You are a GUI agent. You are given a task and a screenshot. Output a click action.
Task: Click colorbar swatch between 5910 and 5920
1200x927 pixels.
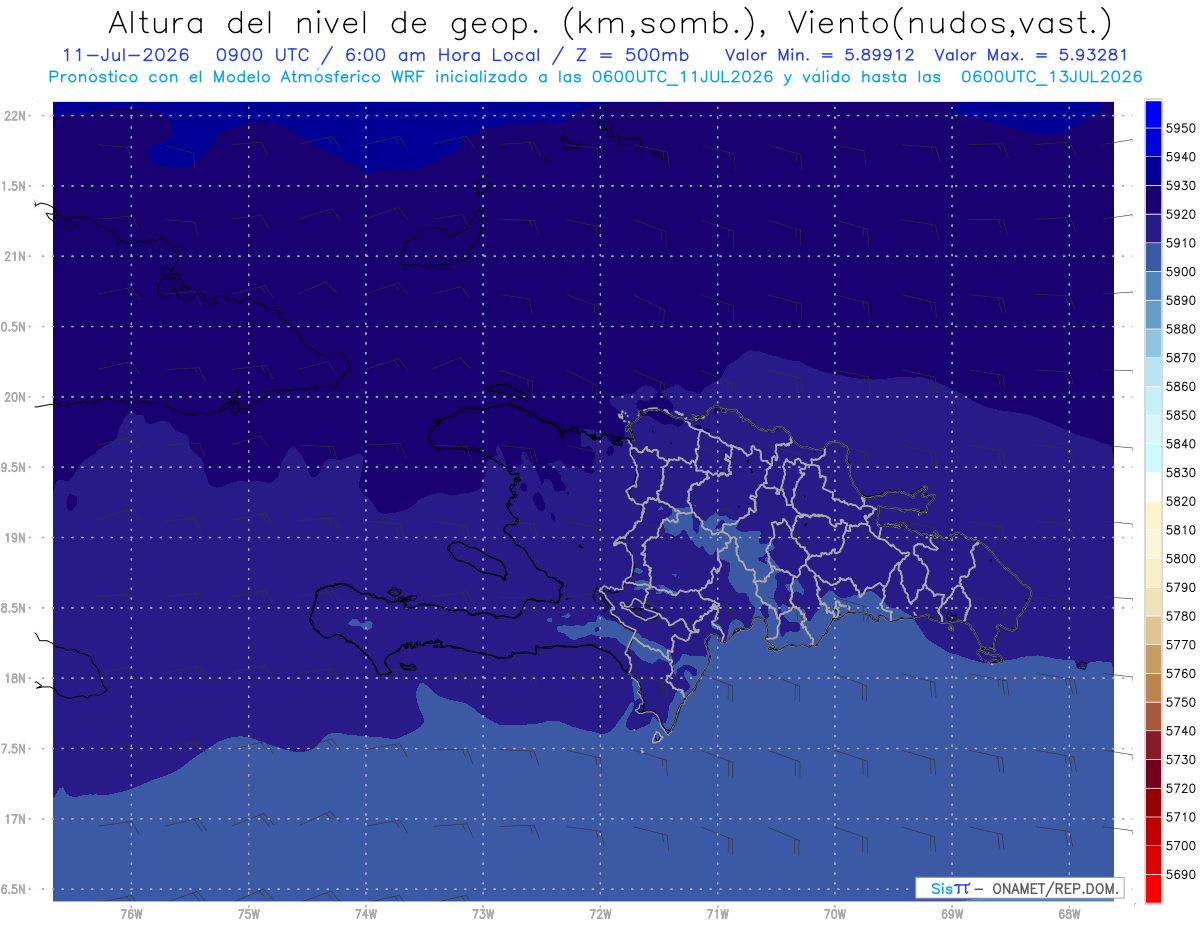pyautogui.click(x=1153, y=229)
